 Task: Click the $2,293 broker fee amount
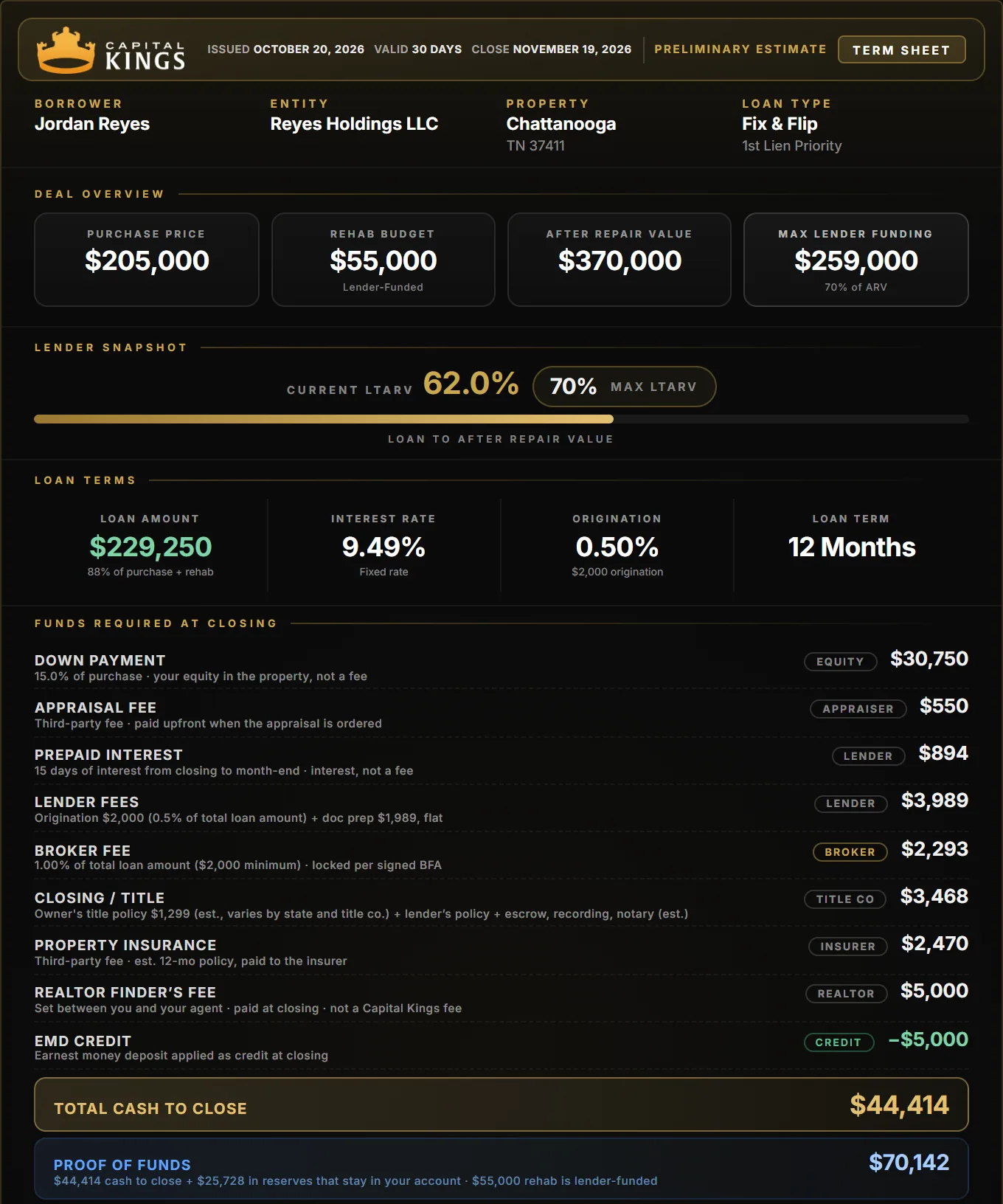click(x=934, y=849)
